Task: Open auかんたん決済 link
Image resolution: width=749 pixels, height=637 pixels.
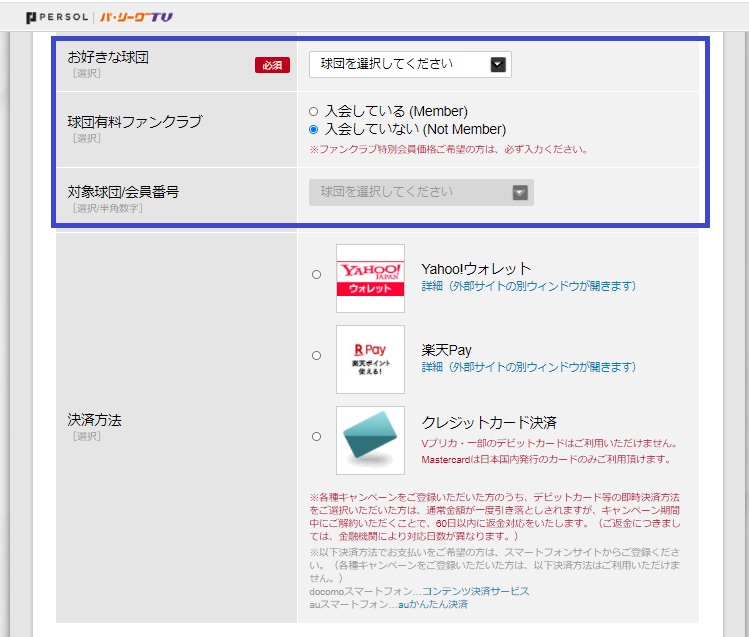Action: 432,604
